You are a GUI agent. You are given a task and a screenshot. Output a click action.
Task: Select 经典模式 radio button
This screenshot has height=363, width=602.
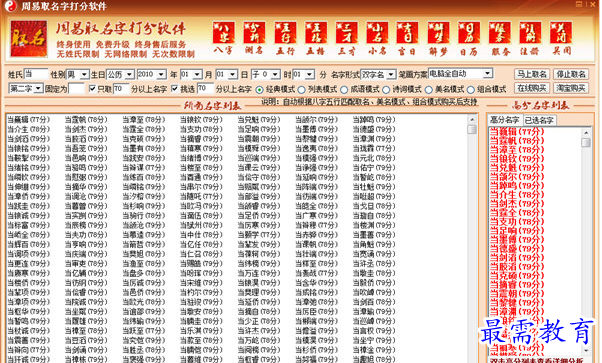point(260,90)
